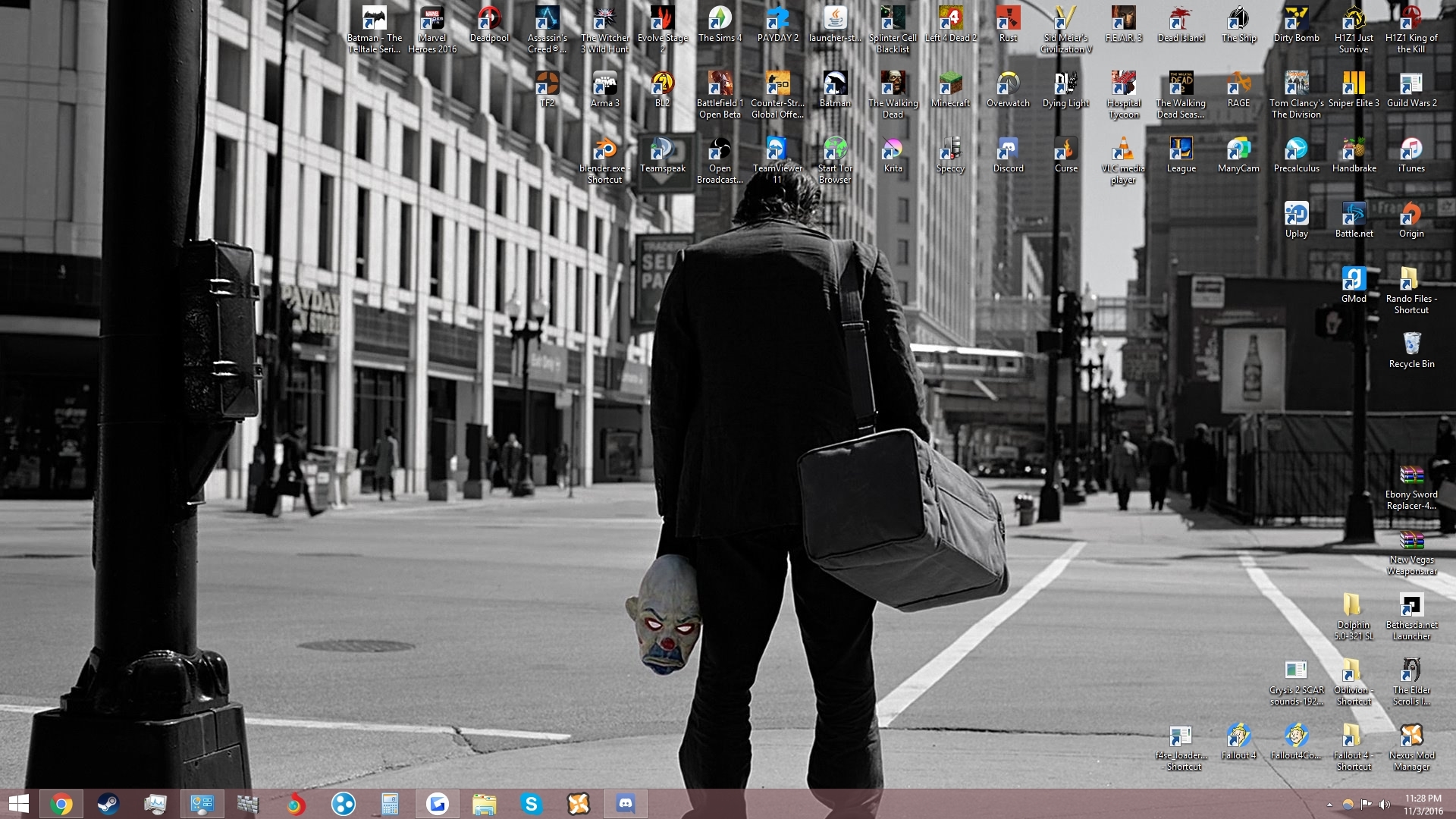
Task: Open the Teamspeak desktop shortcut
Action: 662,155
